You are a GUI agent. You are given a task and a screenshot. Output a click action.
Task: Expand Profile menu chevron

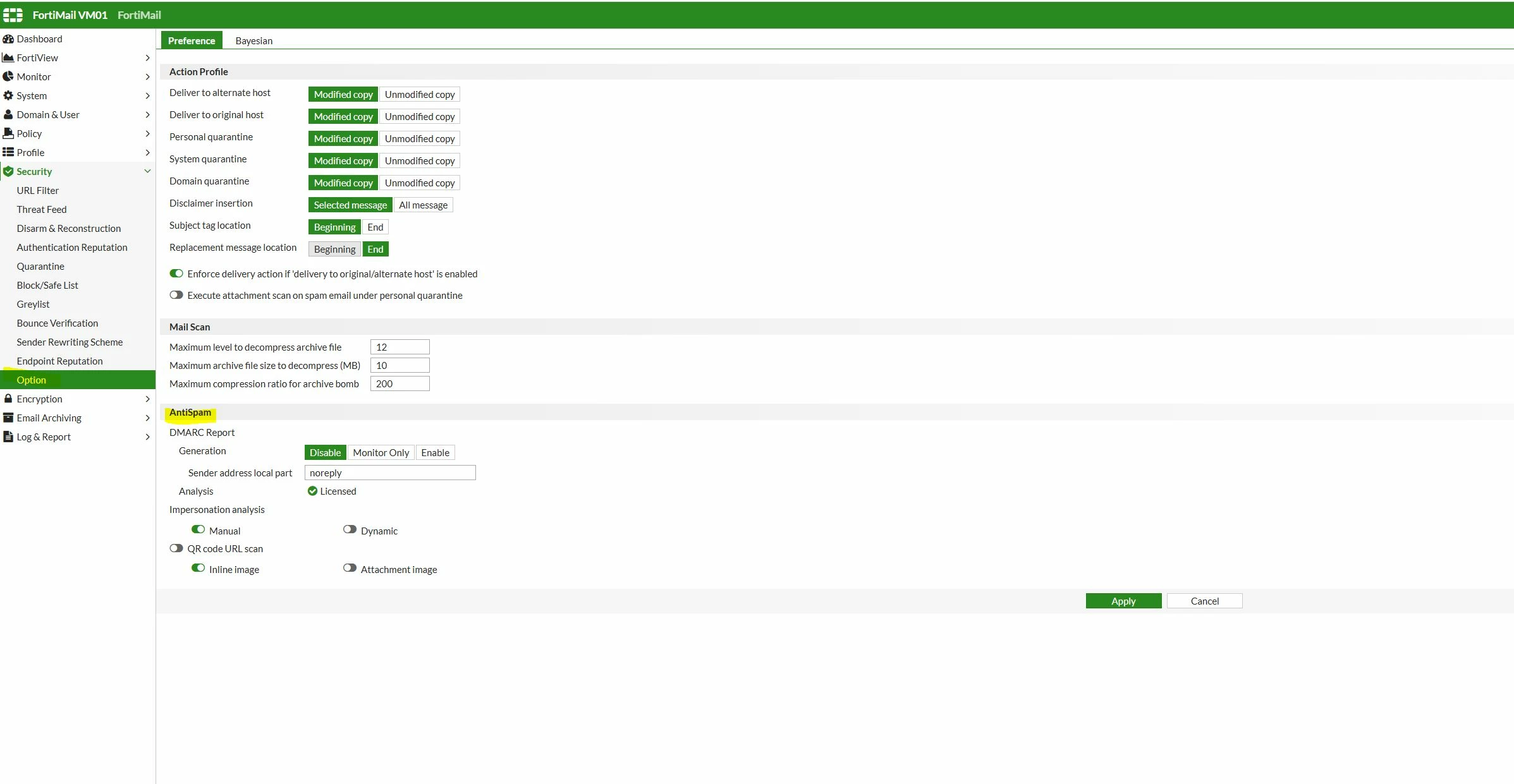click(147, 152)
